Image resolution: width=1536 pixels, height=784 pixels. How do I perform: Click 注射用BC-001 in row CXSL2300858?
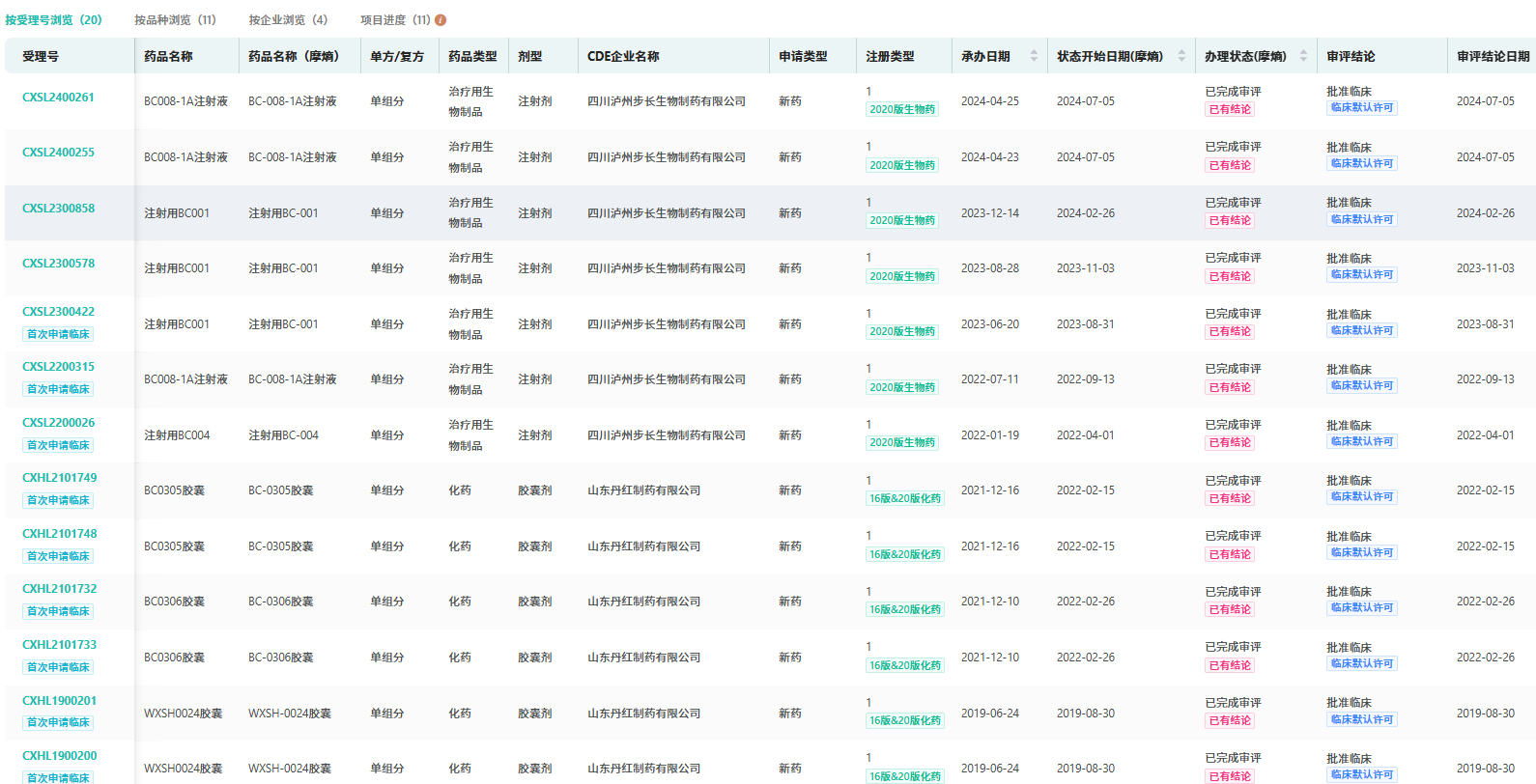[x=283, y=213]
